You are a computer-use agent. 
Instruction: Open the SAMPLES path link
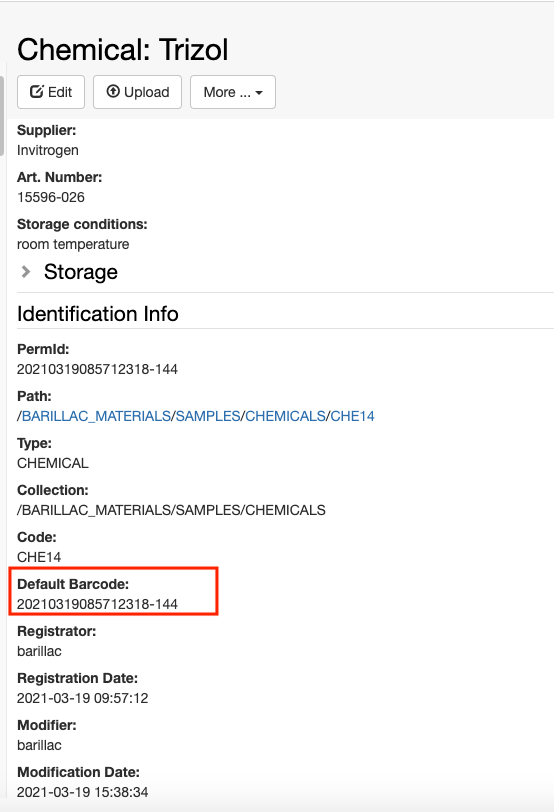pos(208,416)
